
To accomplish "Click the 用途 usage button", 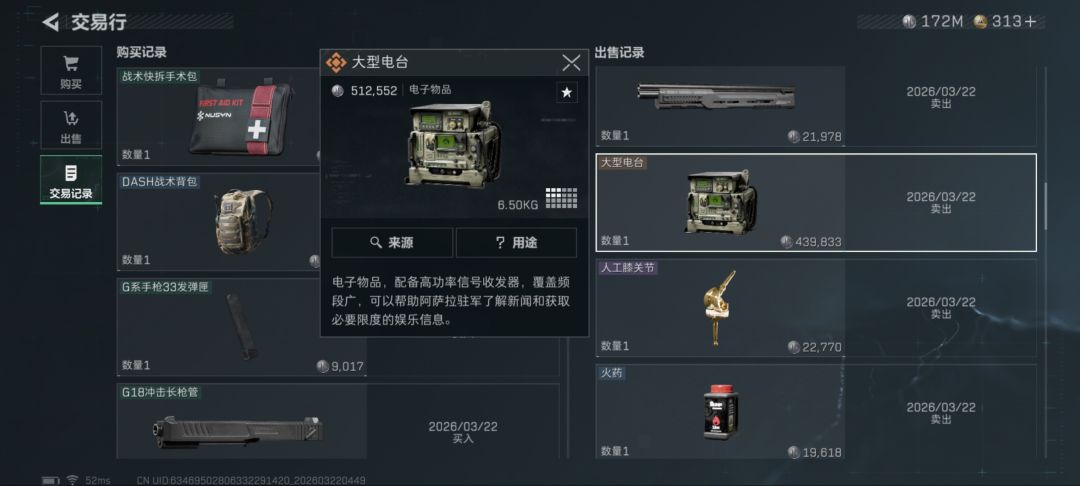I will 516,242.
